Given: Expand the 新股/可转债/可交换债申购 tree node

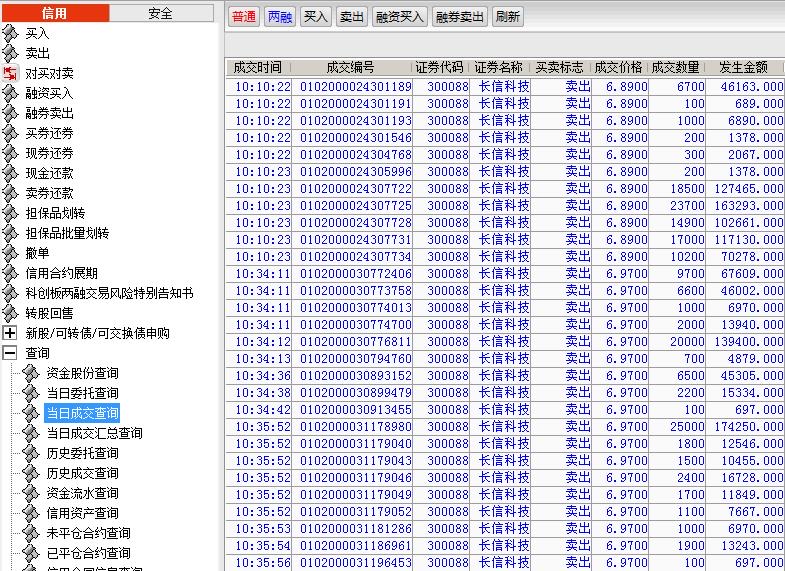Looking at the screenshot, I should [x=10, y=333].
